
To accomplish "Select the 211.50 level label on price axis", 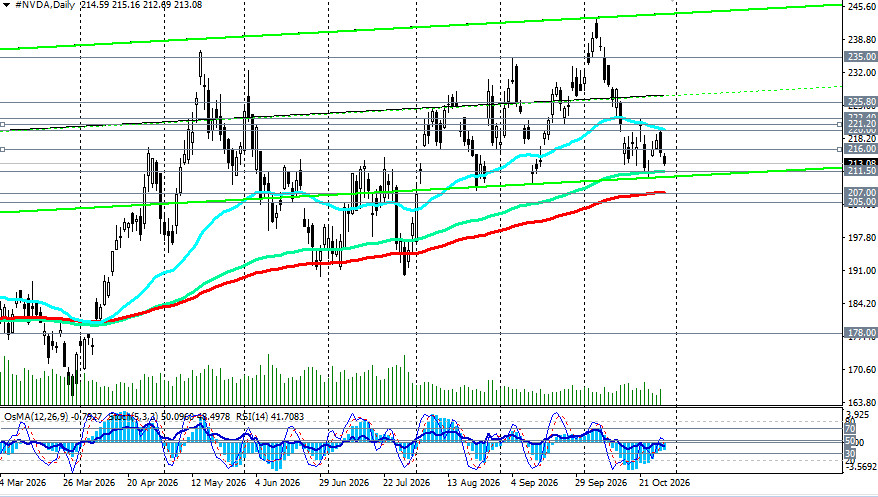I will (x=861, y=171).
